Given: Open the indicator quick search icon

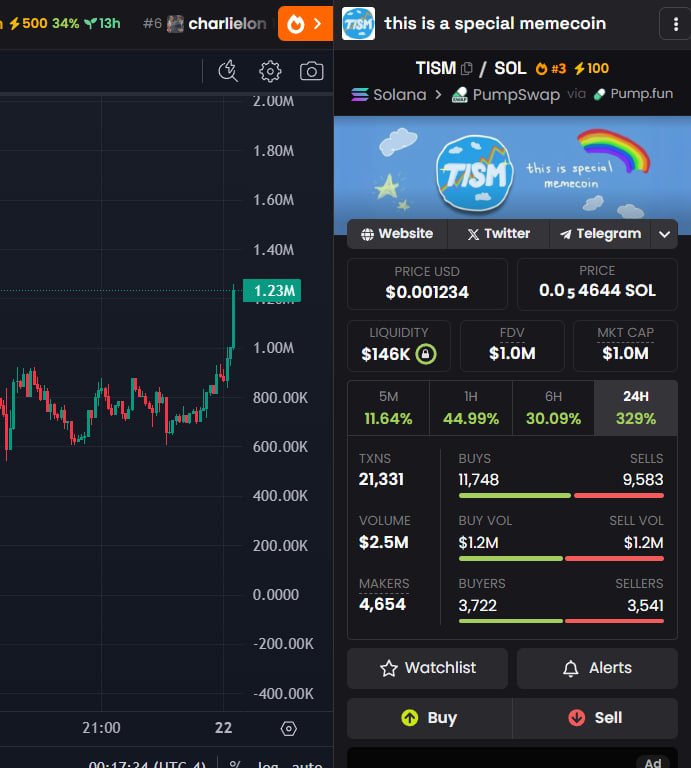Looking at the screenshot, I should (x=228, y=71).
